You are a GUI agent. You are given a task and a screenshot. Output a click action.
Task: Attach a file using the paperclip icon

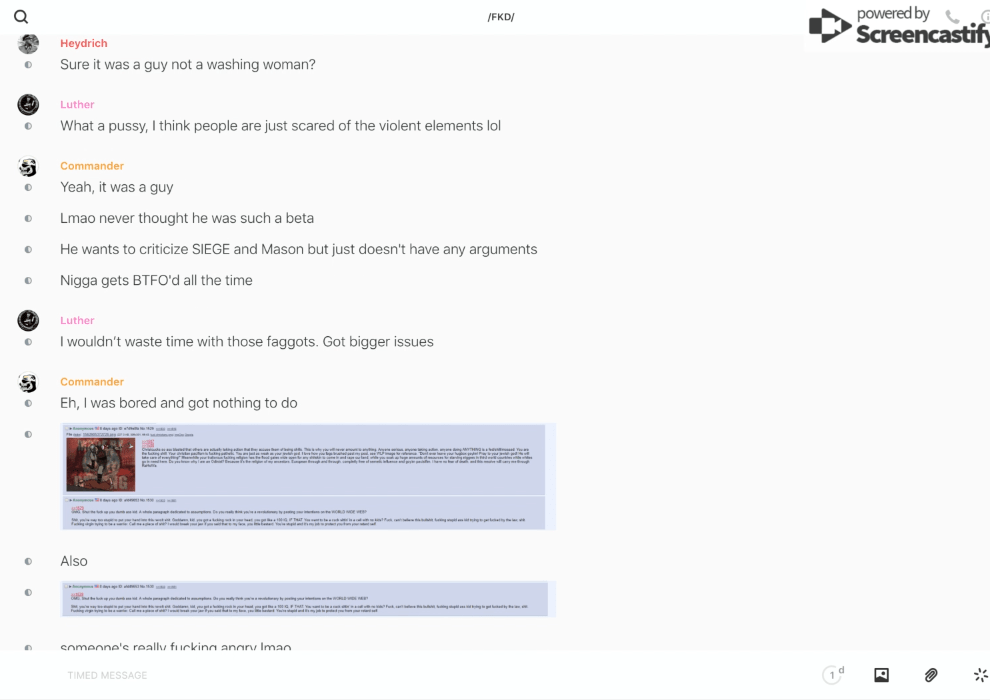click(931, 675)
